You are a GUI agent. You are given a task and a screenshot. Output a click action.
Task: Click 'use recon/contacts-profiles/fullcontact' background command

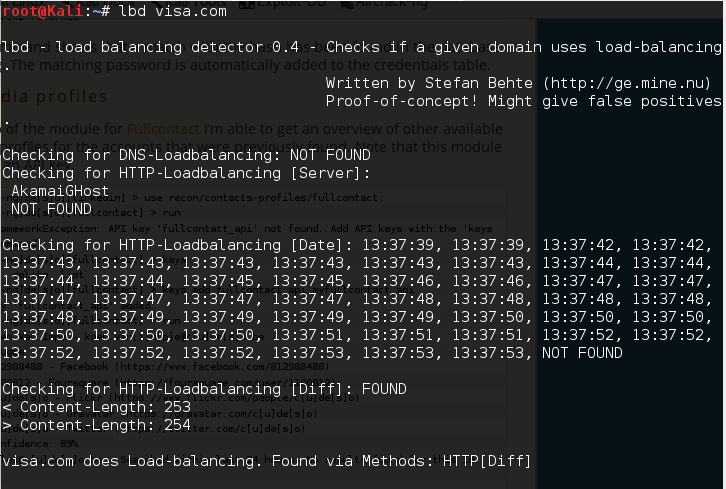[261, 198]
